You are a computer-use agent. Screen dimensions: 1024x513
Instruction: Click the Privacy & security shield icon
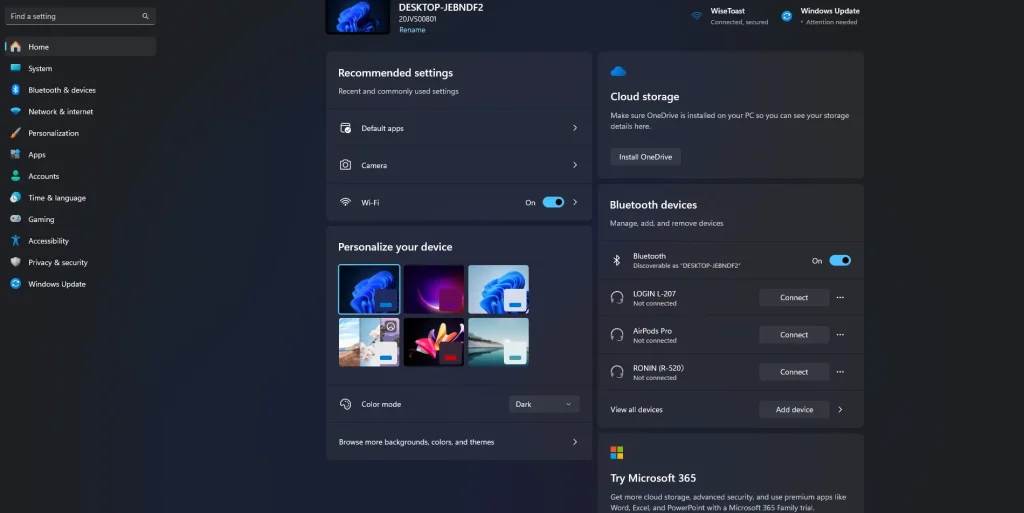coord(16,262)
